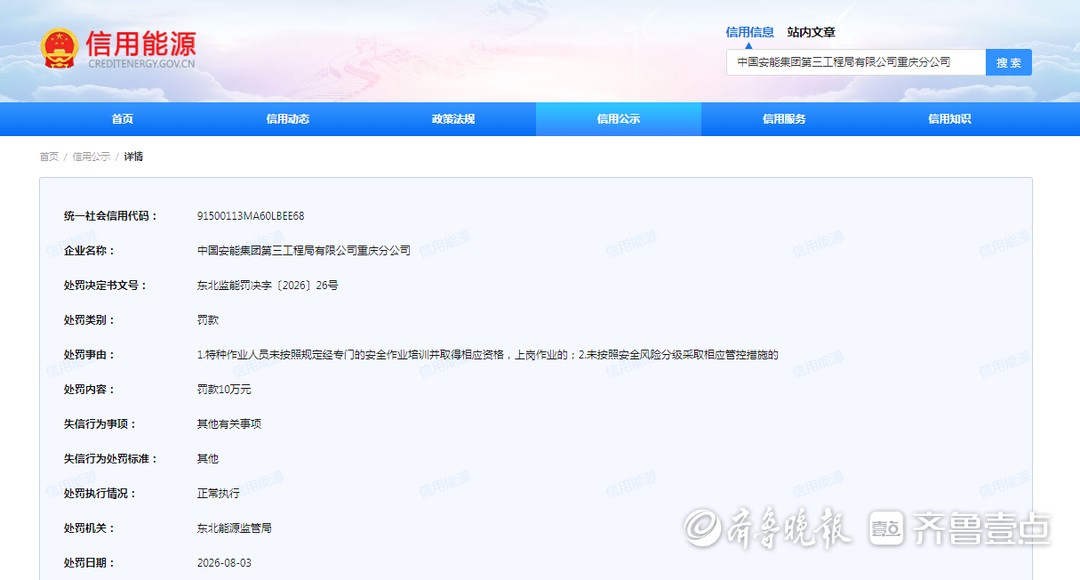Click the 统一社会信用代码 label
Image resolution: width=1080 pixels, height=580 pixels.
pos(111,216)
